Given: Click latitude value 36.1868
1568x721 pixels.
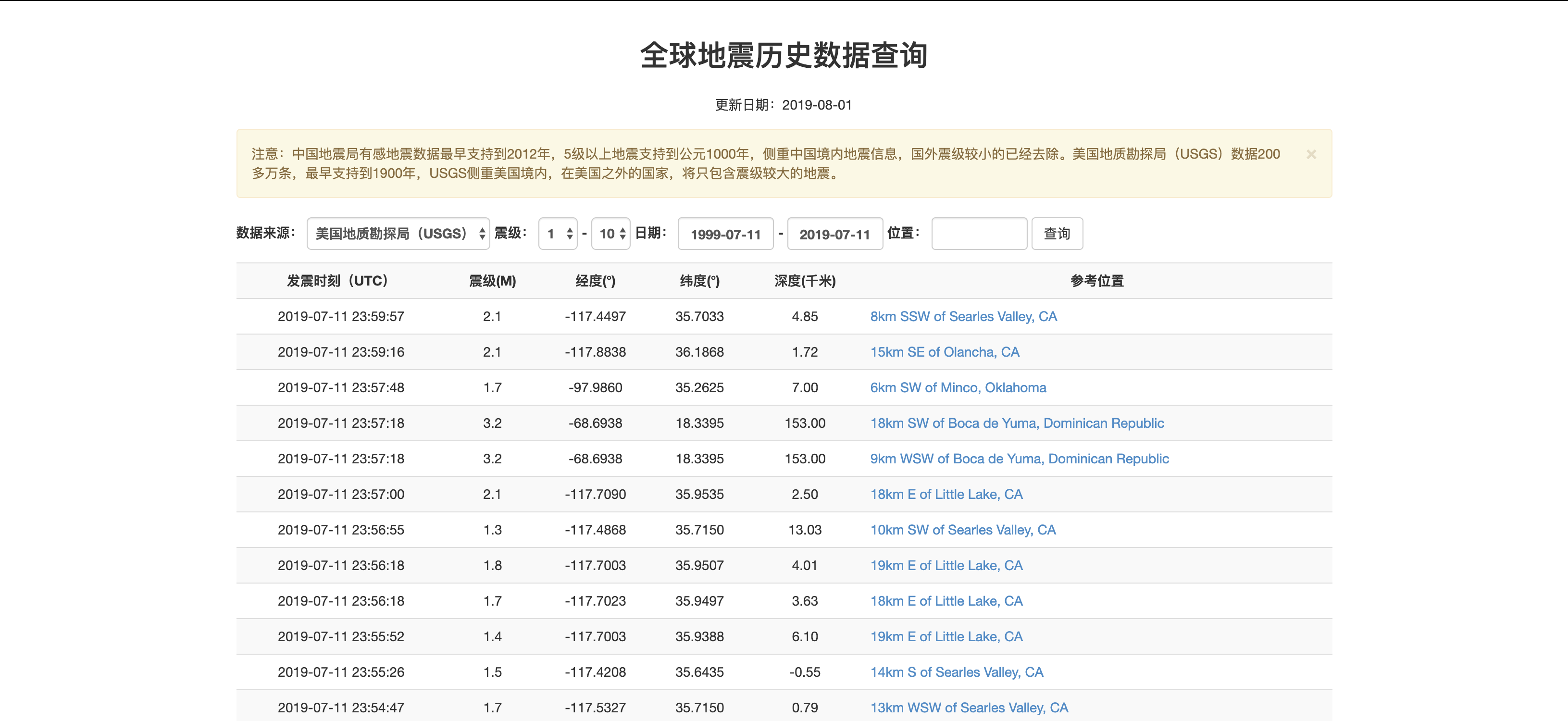Looking at the screenshot, I should [x=699, y=352].
